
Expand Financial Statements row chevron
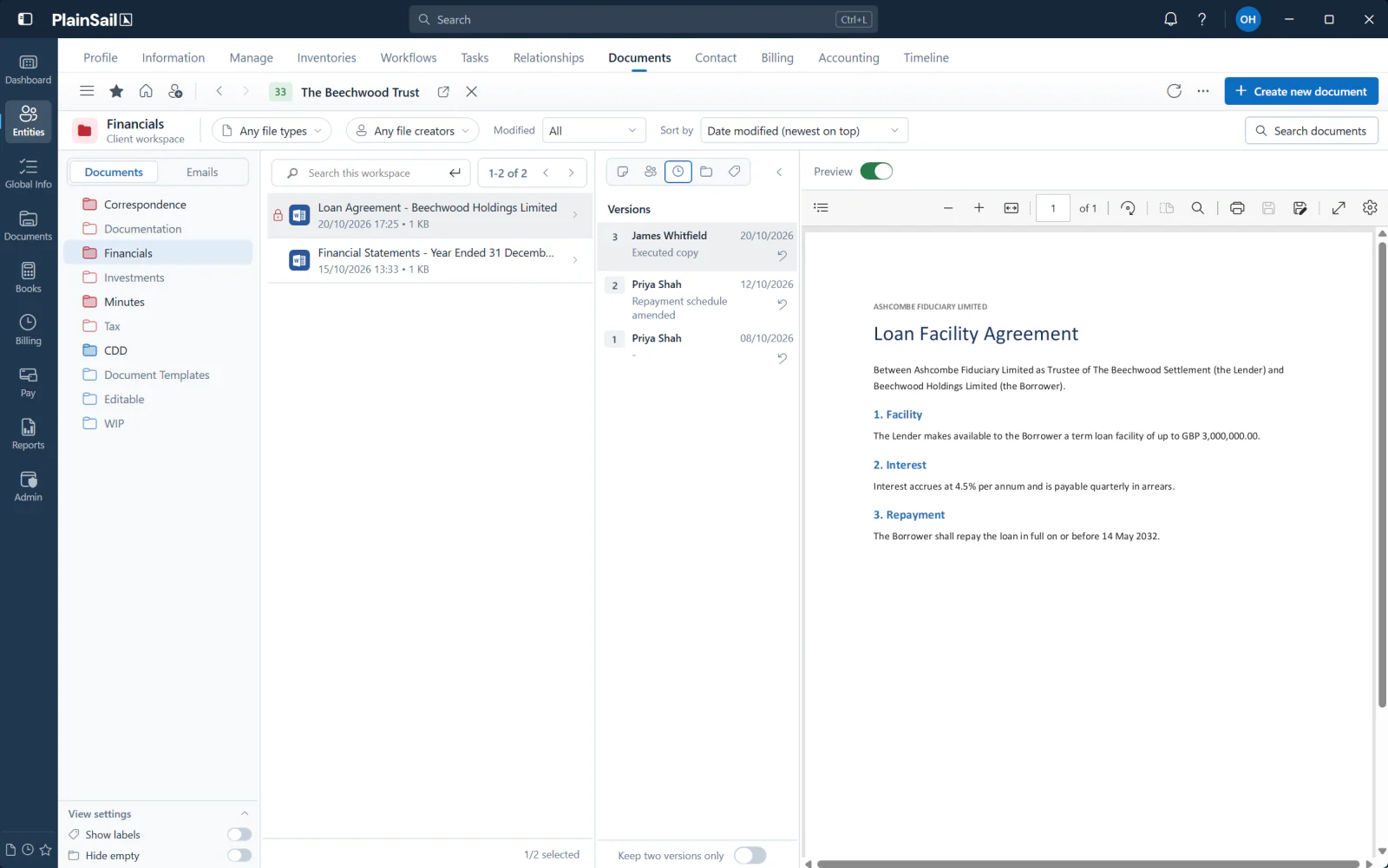(575, 260)
